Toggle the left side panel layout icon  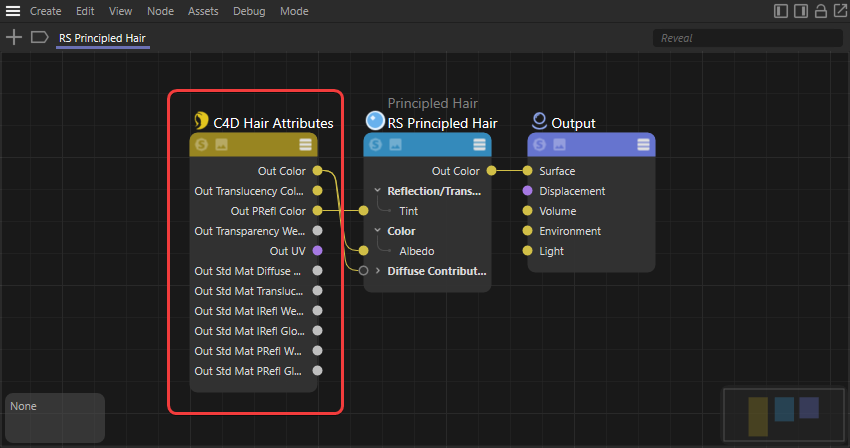pos(781,12)
